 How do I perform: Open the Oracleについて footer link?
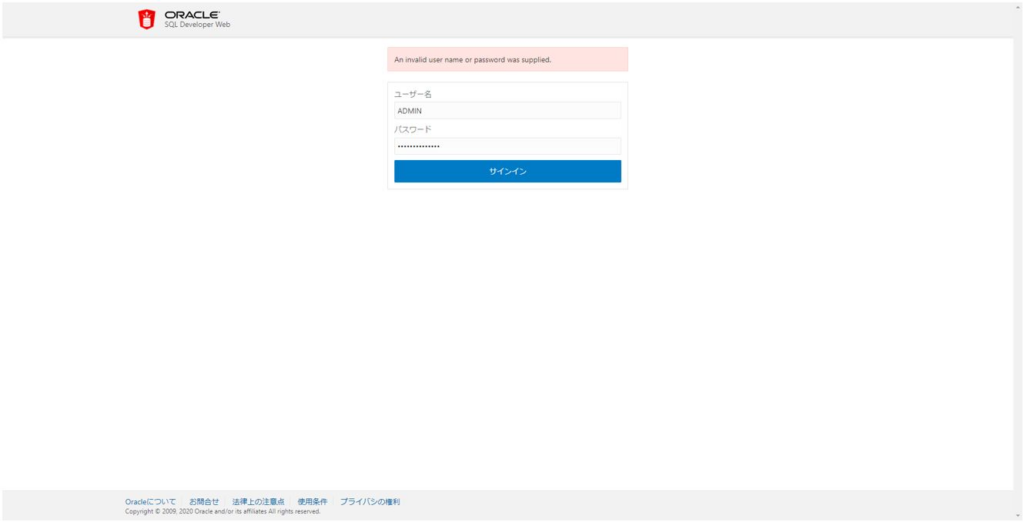[x=150, y=501]
